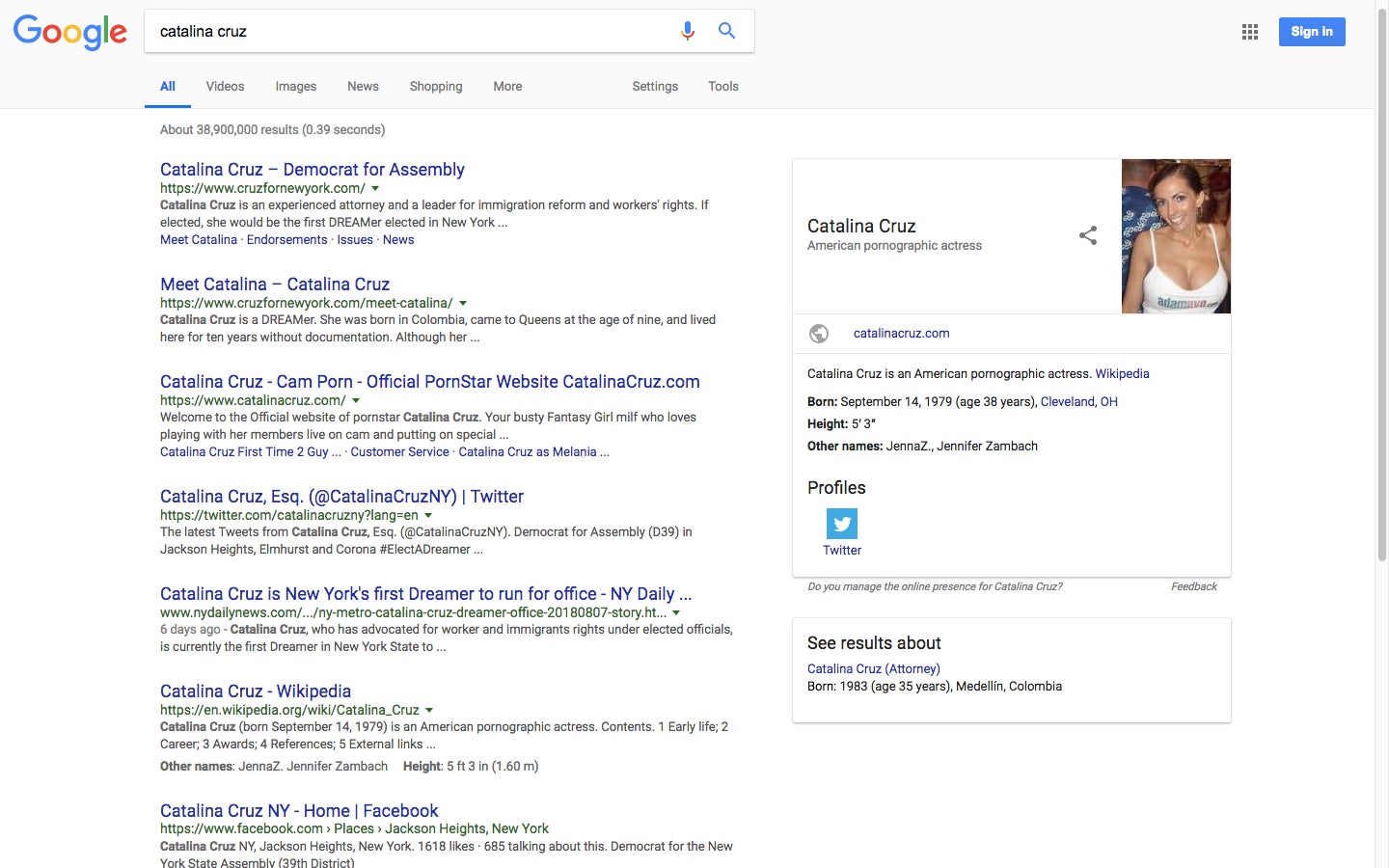Open 'Catalina Cruz NY - Home | Facebook' result

point(299,811)
